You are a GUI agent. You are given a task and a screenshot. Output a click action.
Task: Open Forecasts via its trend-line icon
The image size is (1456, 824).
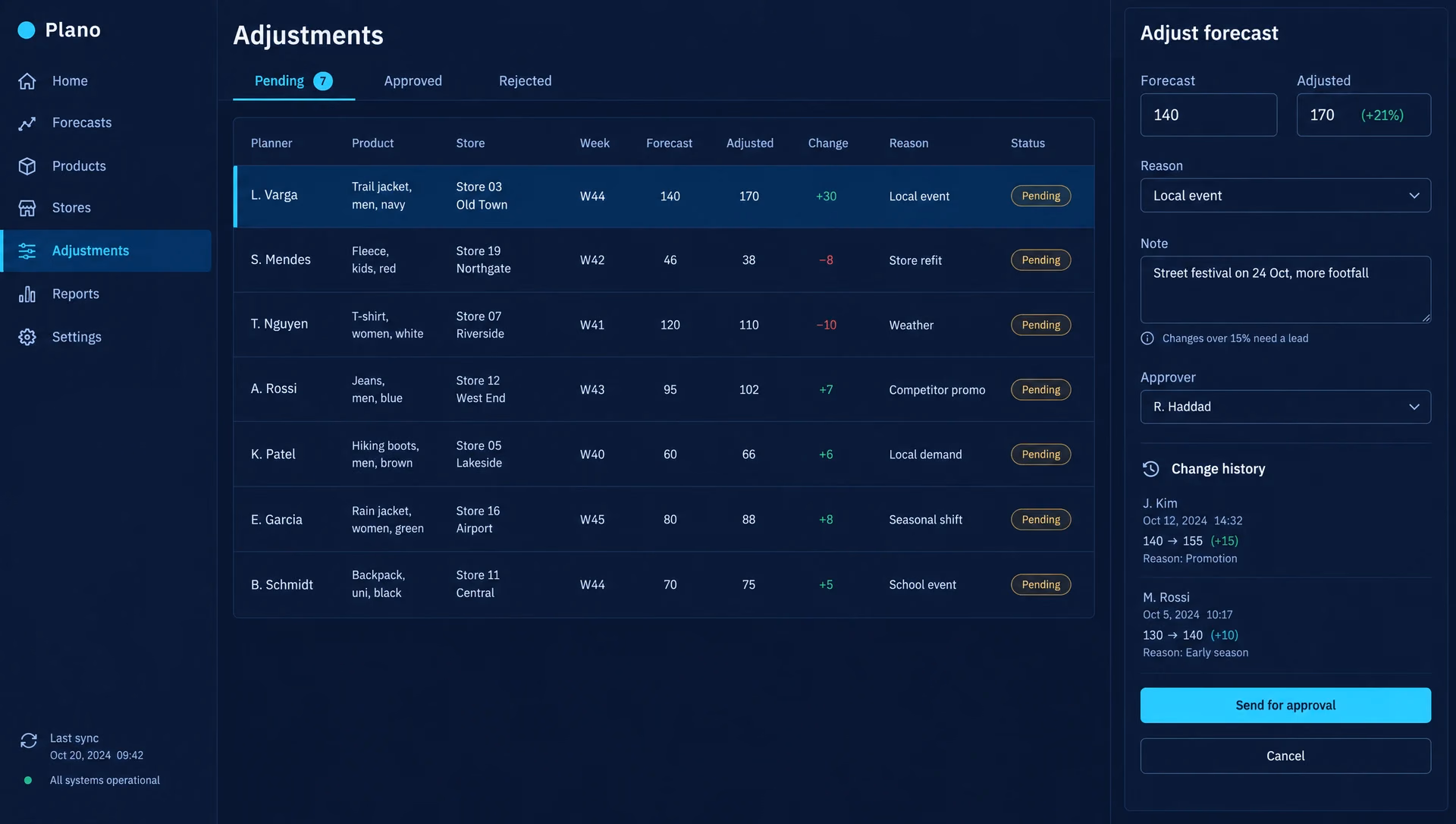click(27, 123)
